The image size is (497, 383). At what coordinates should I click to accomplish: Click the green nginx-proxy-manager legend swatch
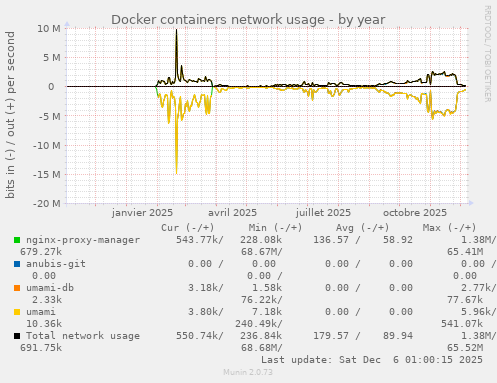(x=17, y=240)
